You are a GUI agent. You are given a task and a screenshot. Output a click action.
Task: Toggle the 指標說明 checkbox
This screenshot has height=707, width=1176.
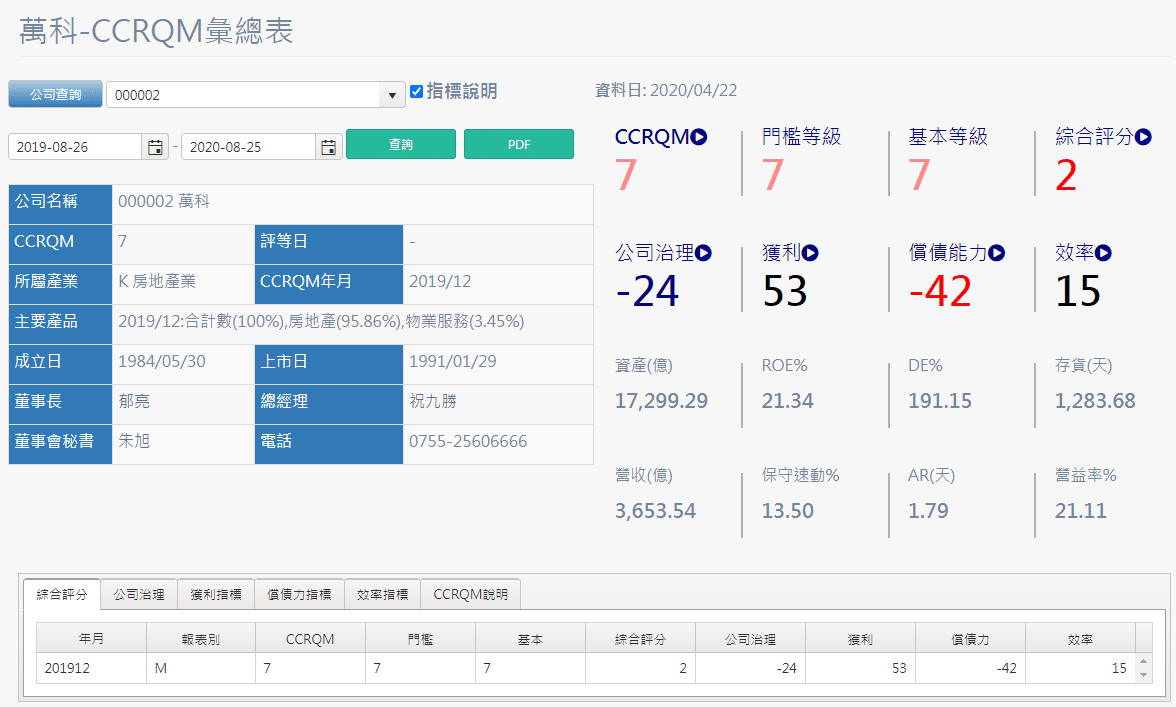416,92
